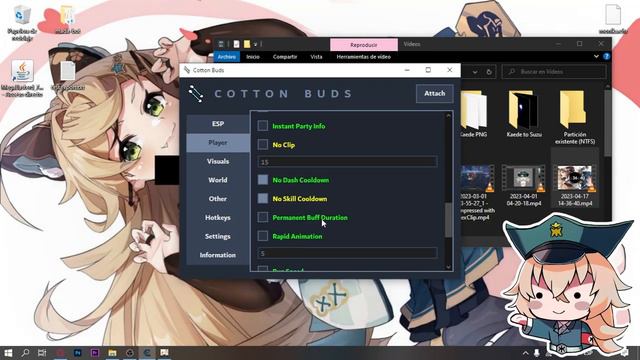Open the address bar history dropdown
This screenshot has width=640, height=360.
tap(475, 72)
